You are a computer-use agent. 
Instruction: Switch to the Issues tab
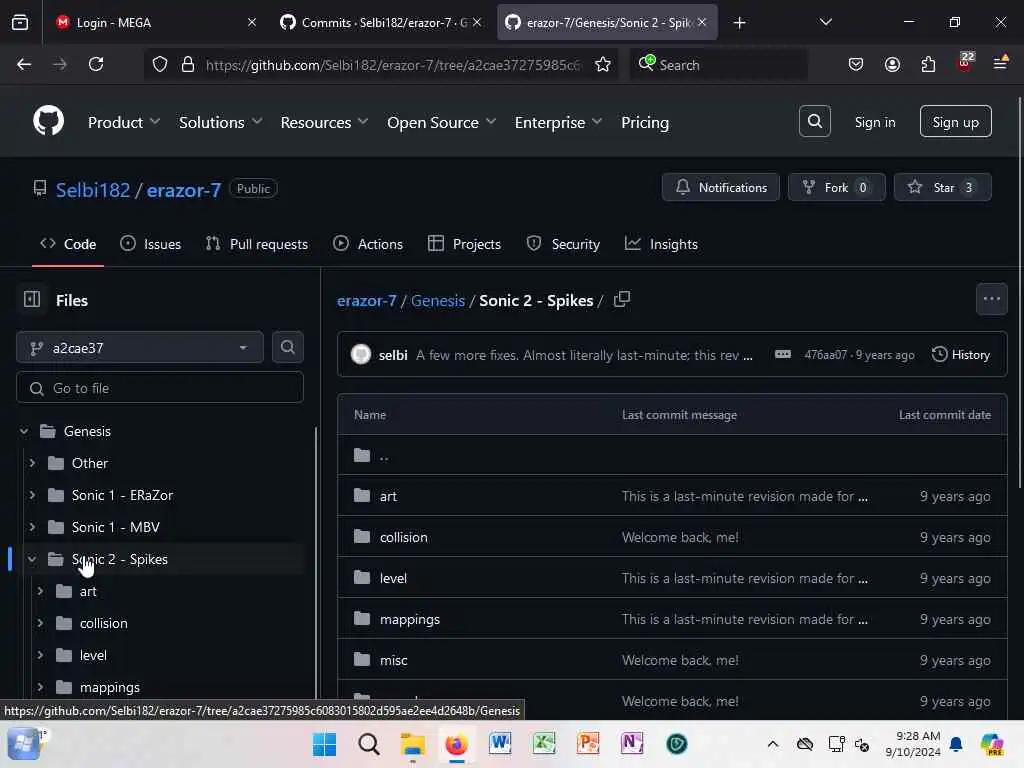(151, 244)
